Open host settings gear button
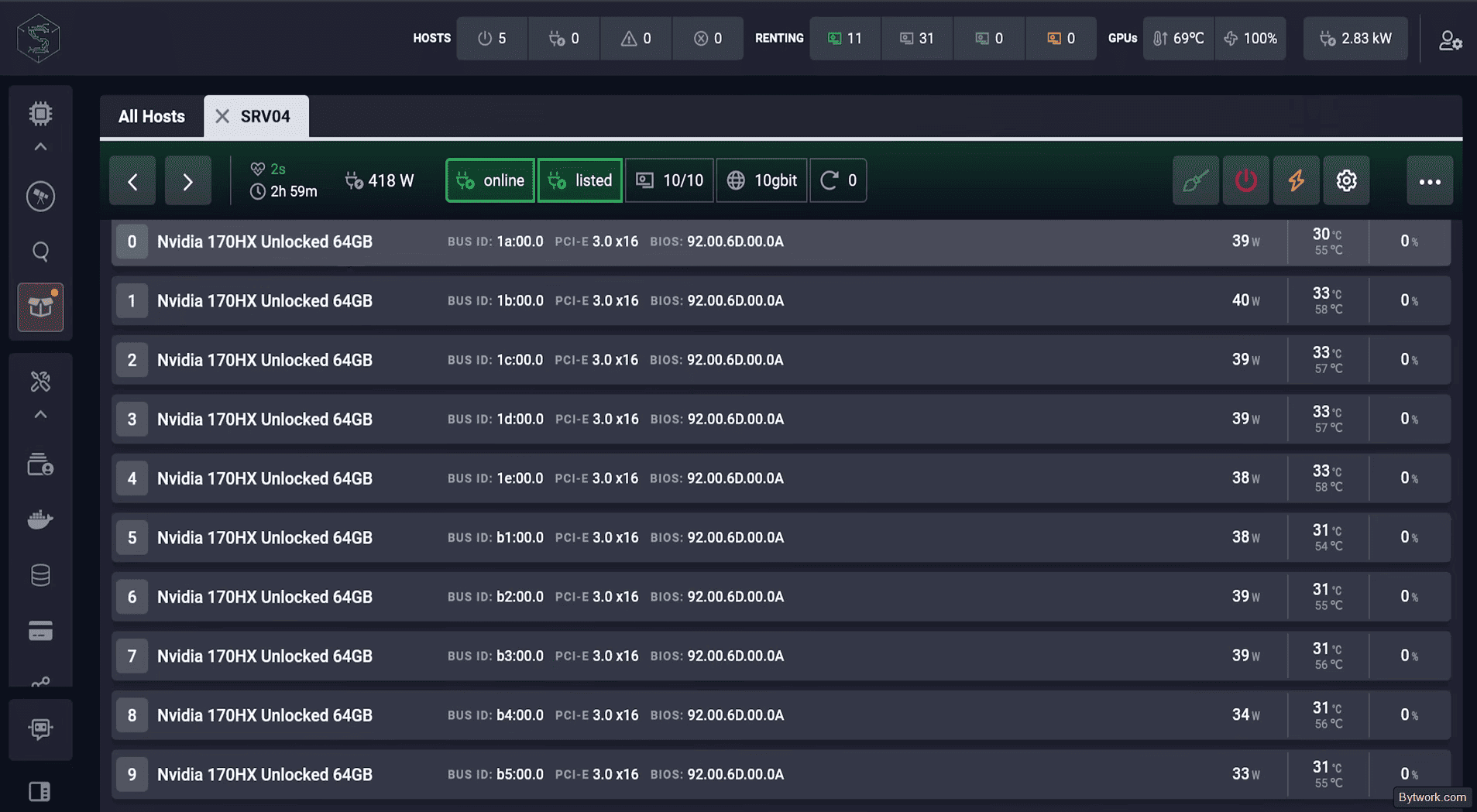Viewport: 1477px width, 812px height. pyautogui.click(x=1347, y=180)
